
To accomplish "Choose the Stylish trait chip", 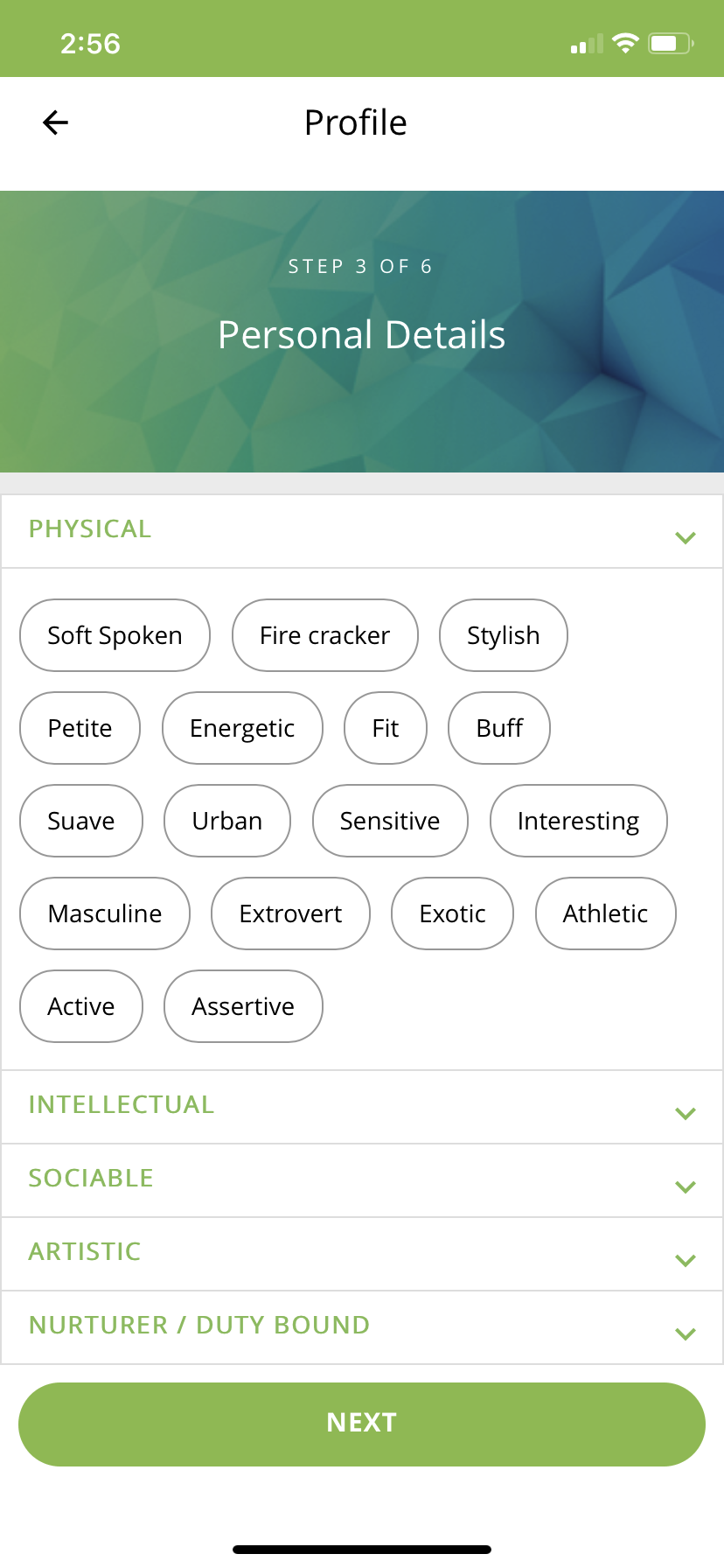I will 503,635.
